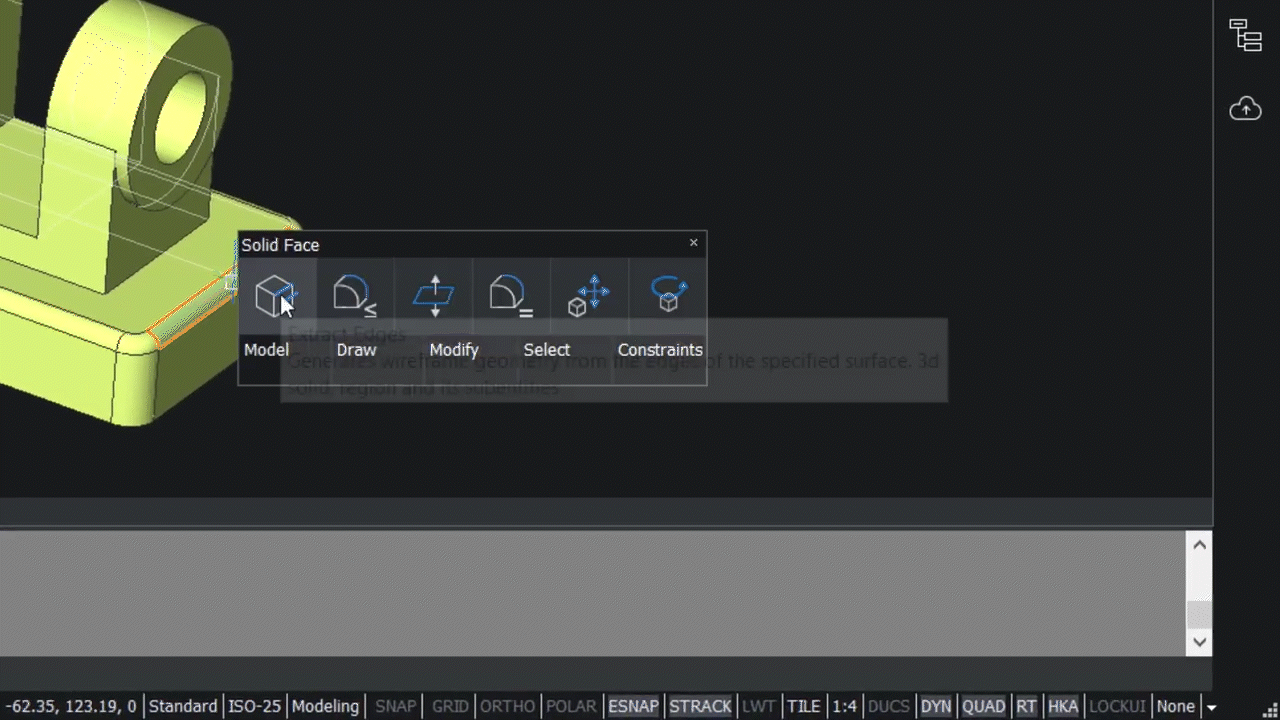Open the Standard style field in status bar
1280x720 pixels.
pos(183,706)
